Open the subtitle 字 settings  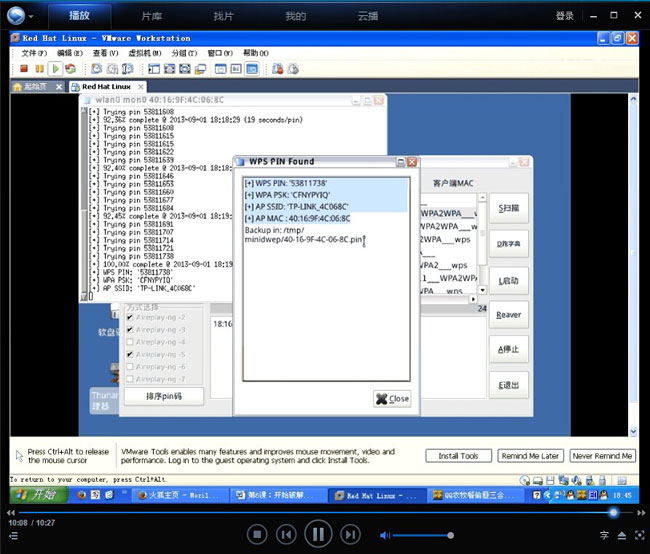(x=604, y=535)
